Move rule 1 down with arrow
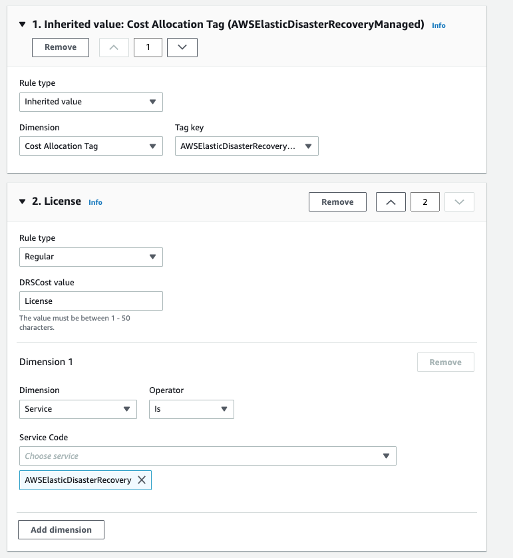Screen dimensions: 514x558 182,47
